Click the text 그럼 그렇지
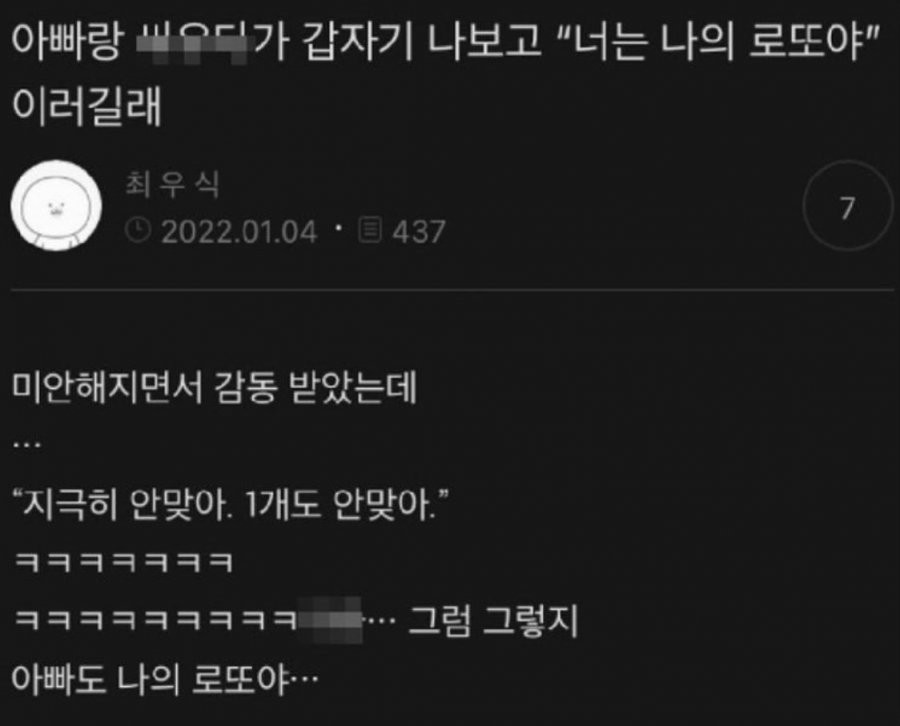 [x=492, y=621]
